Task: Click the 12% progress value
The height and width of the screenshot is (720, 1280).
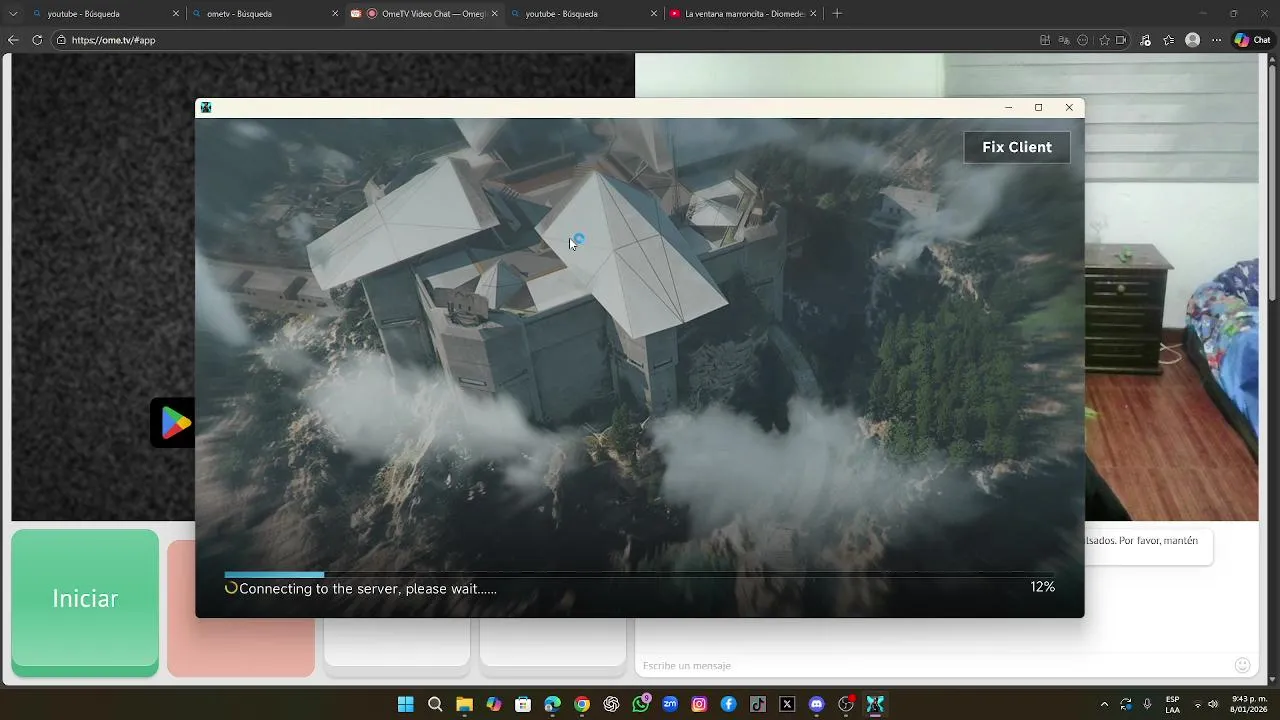Action: (1043, 587)
